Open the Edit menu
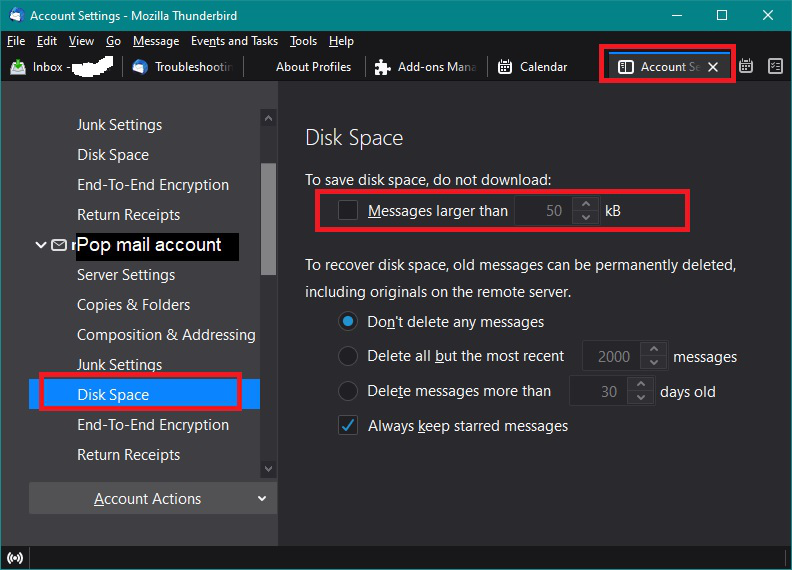 pos(46,41)
